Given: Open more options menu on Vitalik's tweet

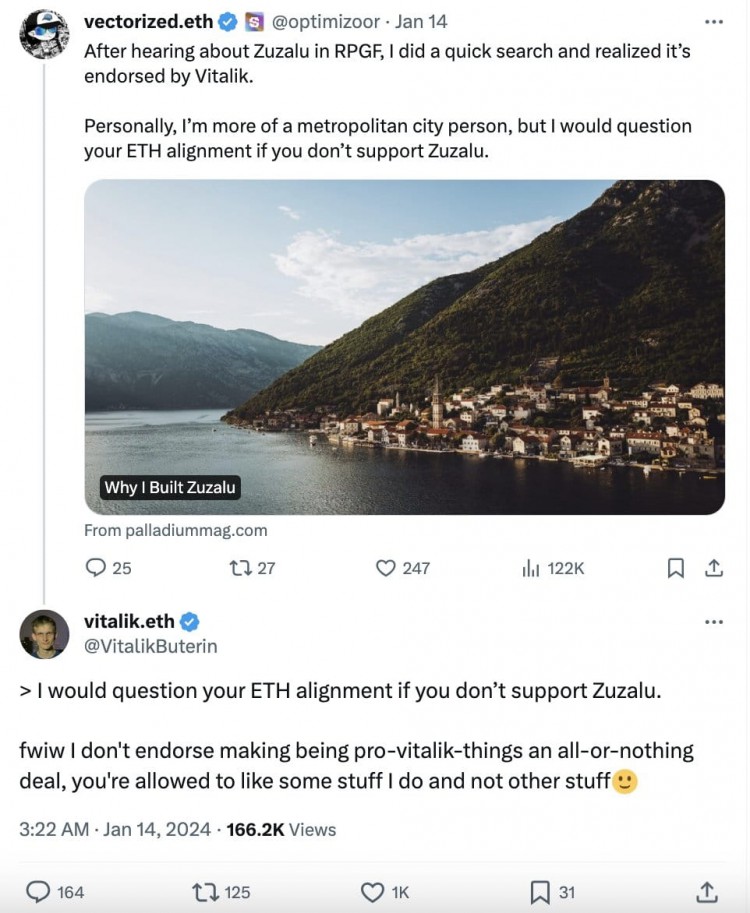Looking at the screenshot, I should pos(714,622).
